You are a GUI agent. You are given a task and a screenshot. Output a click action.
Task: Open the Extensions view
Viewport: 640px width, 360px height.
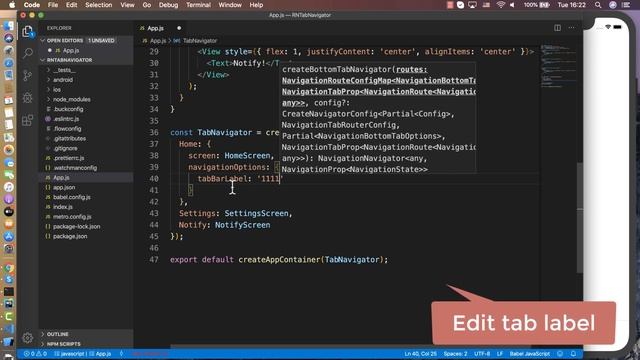click(x=27, y=120)
